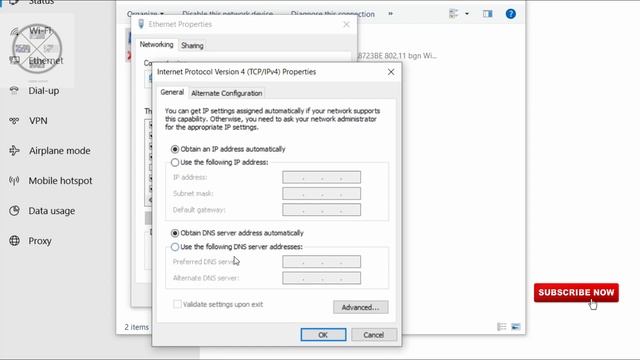Open Dial-up in Settings sidebar
Viewport: 640px width, 360px height.
43,91
